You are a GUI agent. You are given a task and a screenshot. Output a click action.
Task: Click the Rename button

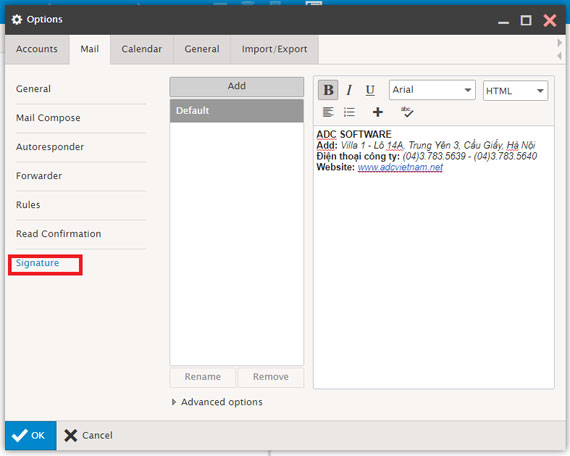coord(202,377)
